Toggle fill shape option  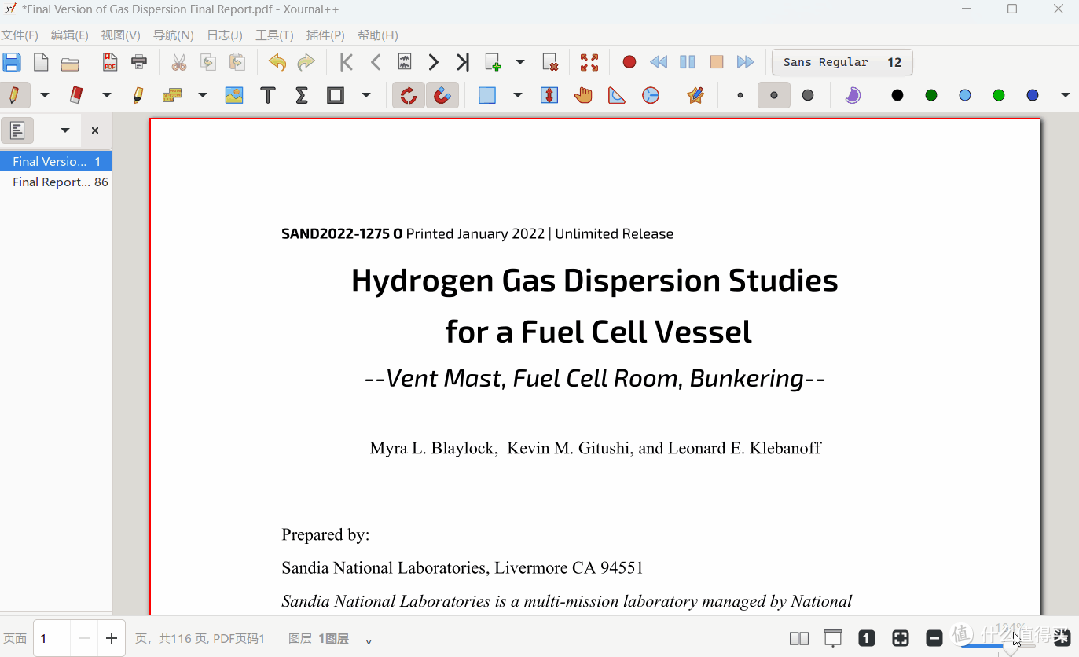(x=853, y=95)
